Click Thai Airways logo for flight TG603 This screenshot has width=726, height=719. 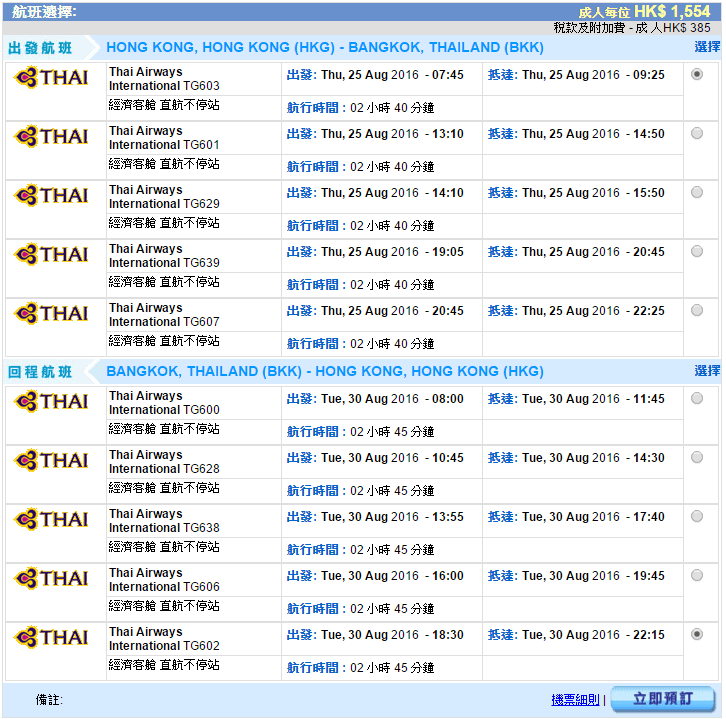[52, 78]
